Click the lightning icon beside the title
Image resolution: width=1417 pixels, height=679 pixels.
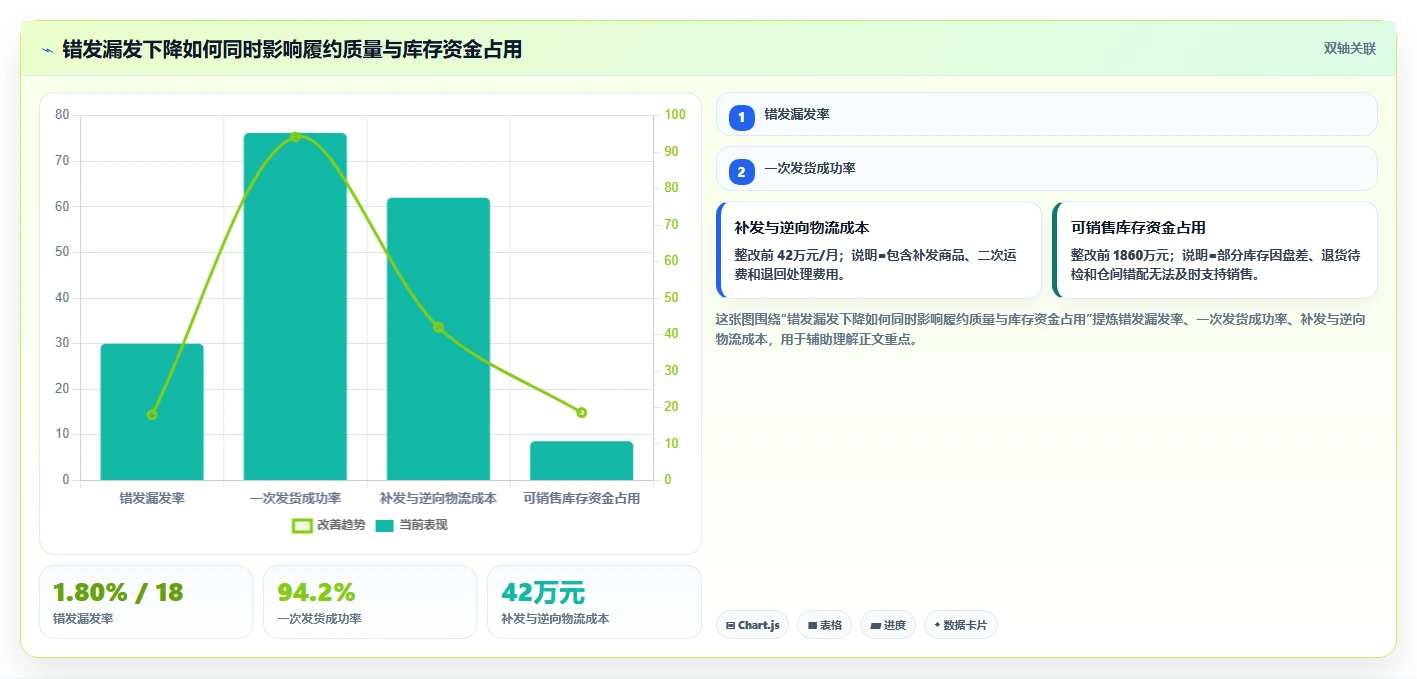pyautogui.click(x=47, y=50)
